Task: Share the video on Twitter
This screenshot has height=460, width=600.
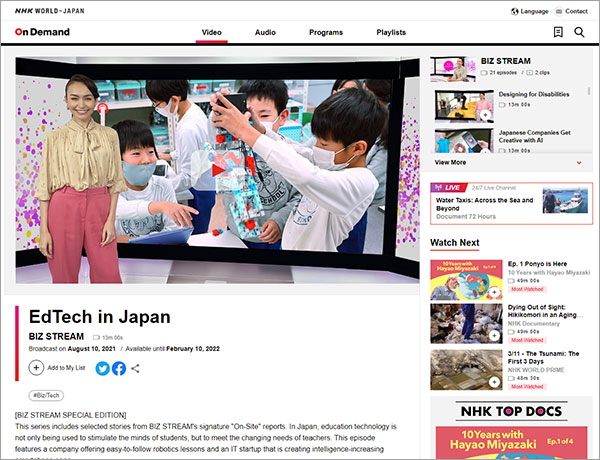Action: (x=102, y=368)
